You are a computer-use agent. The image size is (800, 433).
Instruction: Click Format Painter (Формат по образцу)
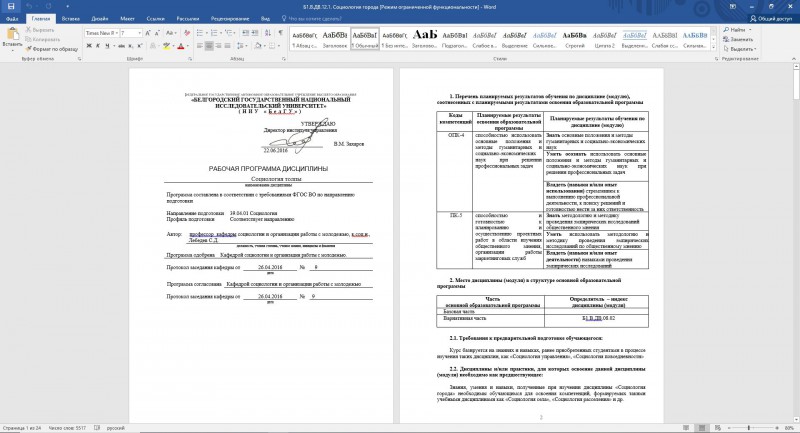52,49
